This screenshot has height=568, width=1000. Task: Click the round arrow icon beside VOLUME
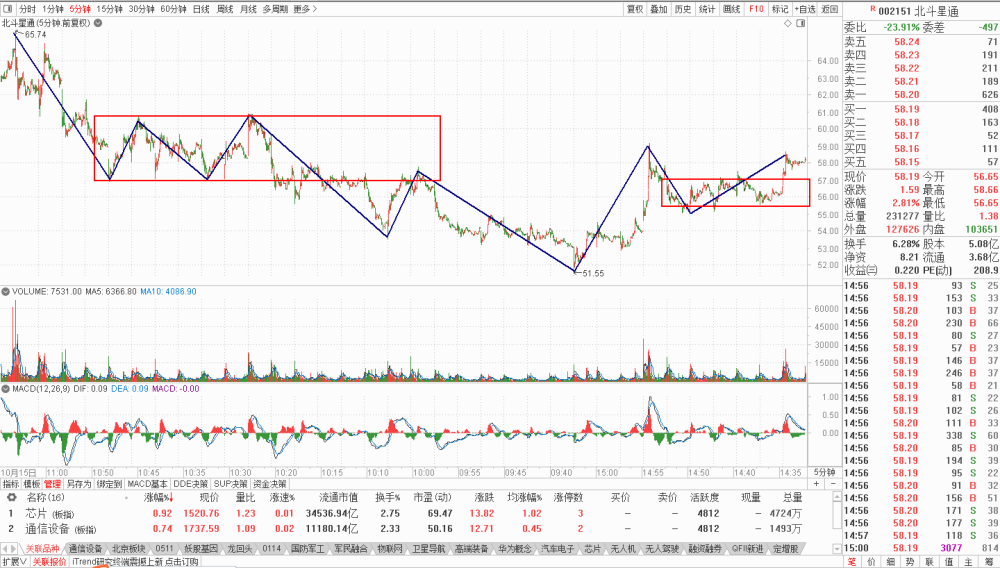(5, 291)
